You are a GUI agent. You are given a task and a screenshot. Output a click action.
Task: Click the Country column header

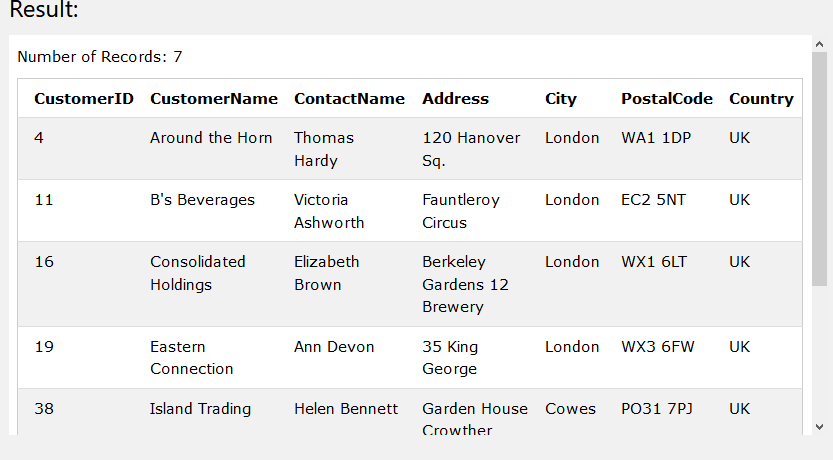(761, 98)
